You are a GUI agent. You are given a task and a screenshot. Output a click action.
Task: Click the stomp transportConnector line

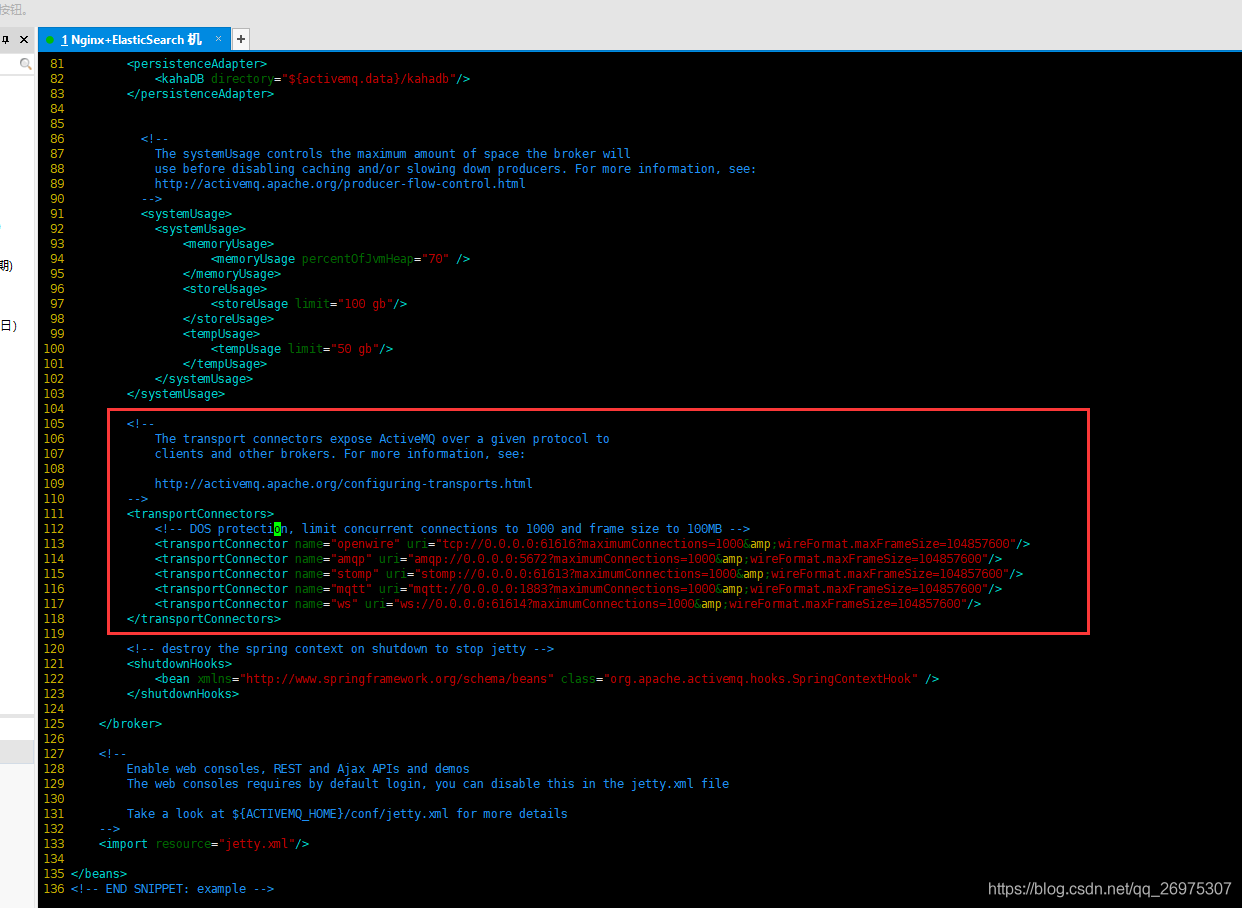click(x=589, y=574)
